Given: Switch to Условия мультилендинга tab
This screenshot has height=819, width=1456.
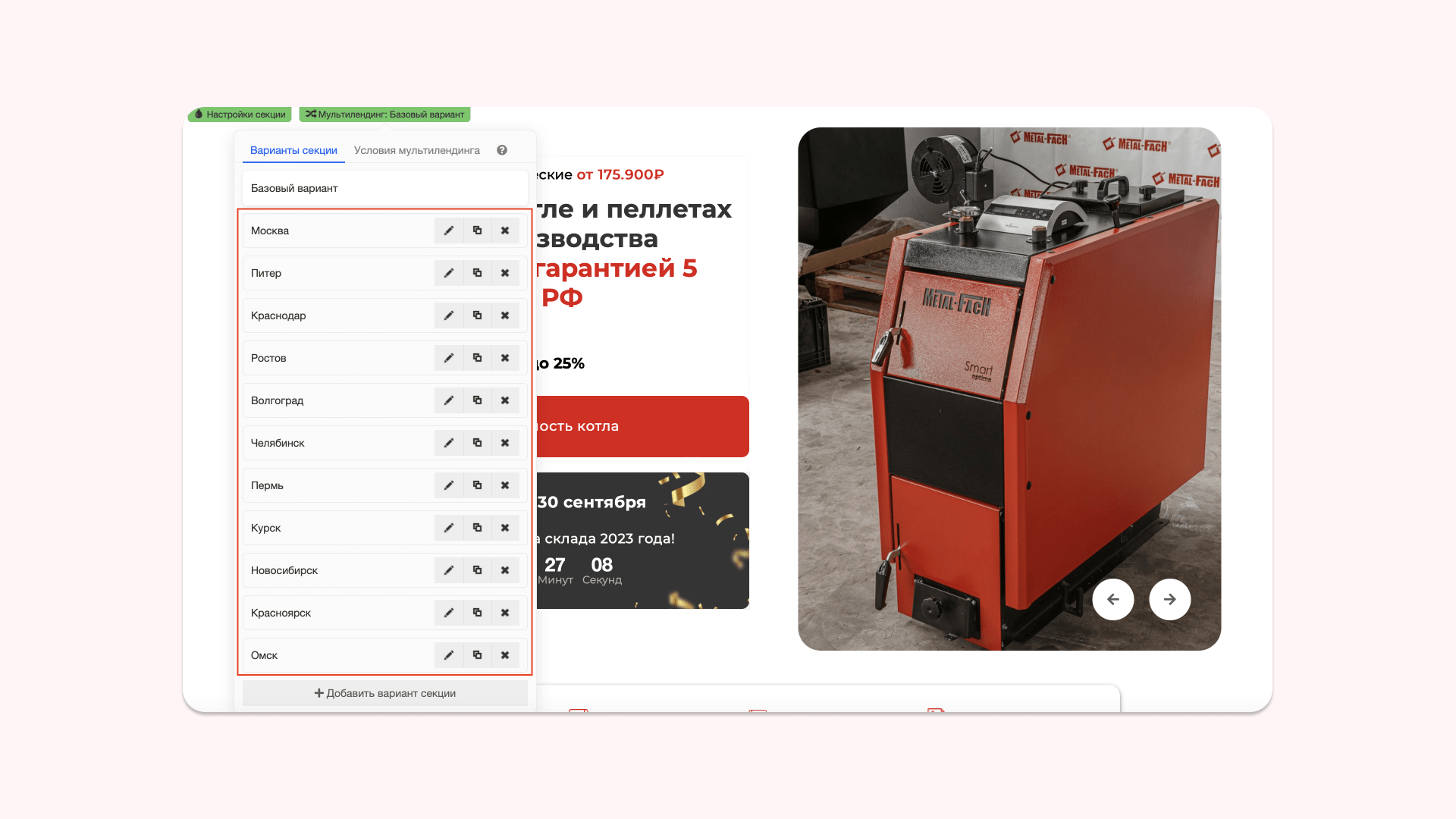Looking at the screenshot, I should (x=416, y=150).
